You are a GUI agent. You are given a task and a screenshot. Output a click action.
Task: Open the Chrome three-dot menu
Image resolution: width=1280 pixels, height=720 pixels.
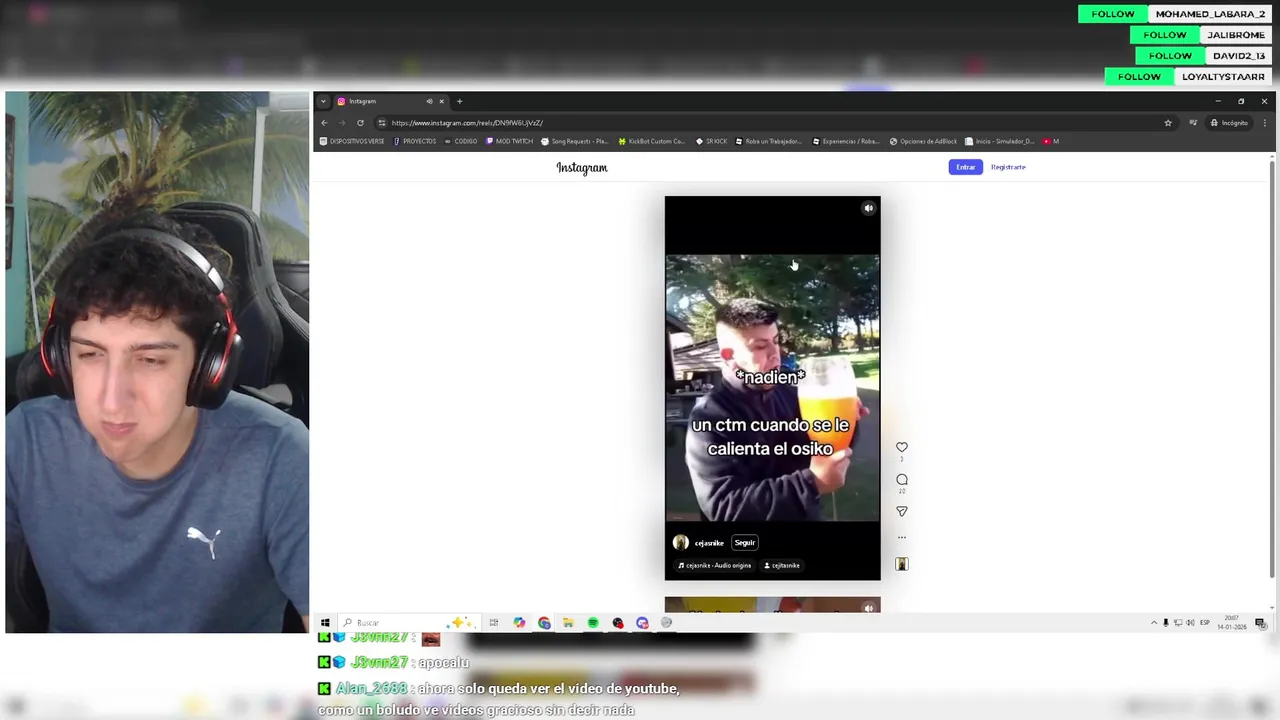[1264, 123]
